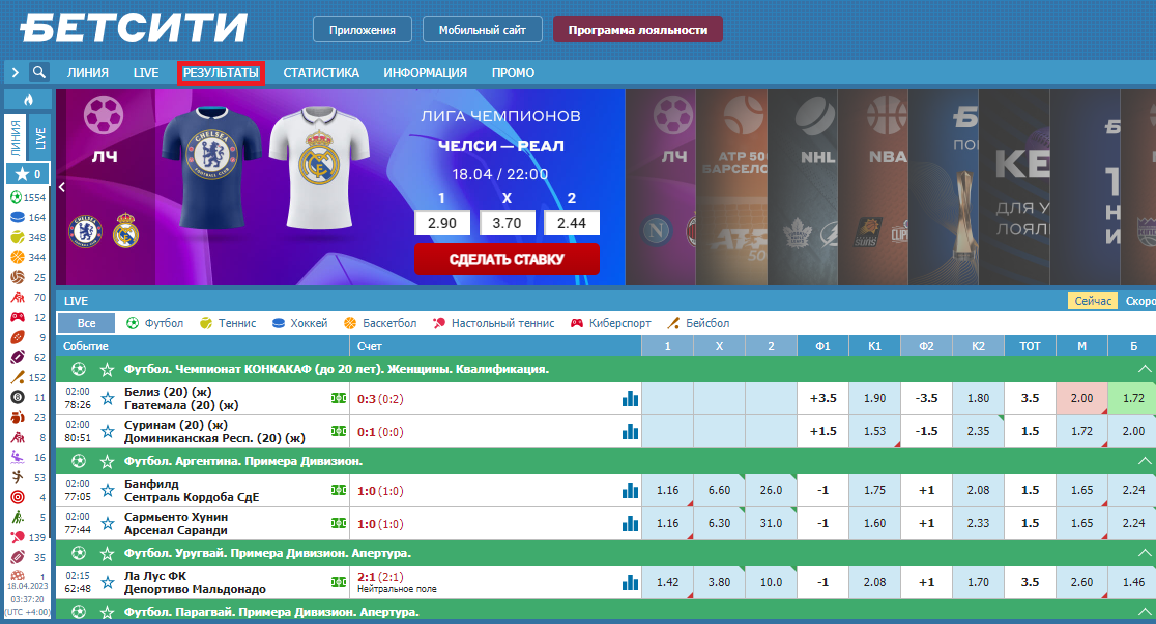Go to previous banner slide
1156x624 pixels.
[62, 187]
